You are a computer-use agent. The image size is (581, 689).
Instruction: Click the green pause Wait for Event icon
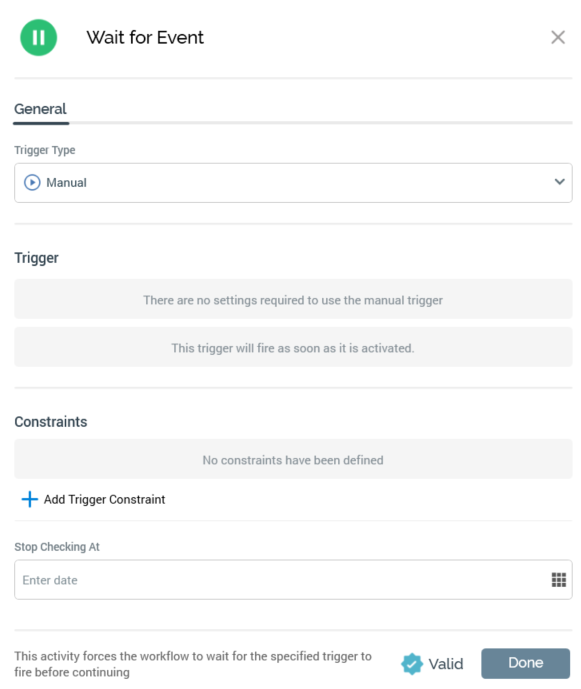tap(39, 37)
